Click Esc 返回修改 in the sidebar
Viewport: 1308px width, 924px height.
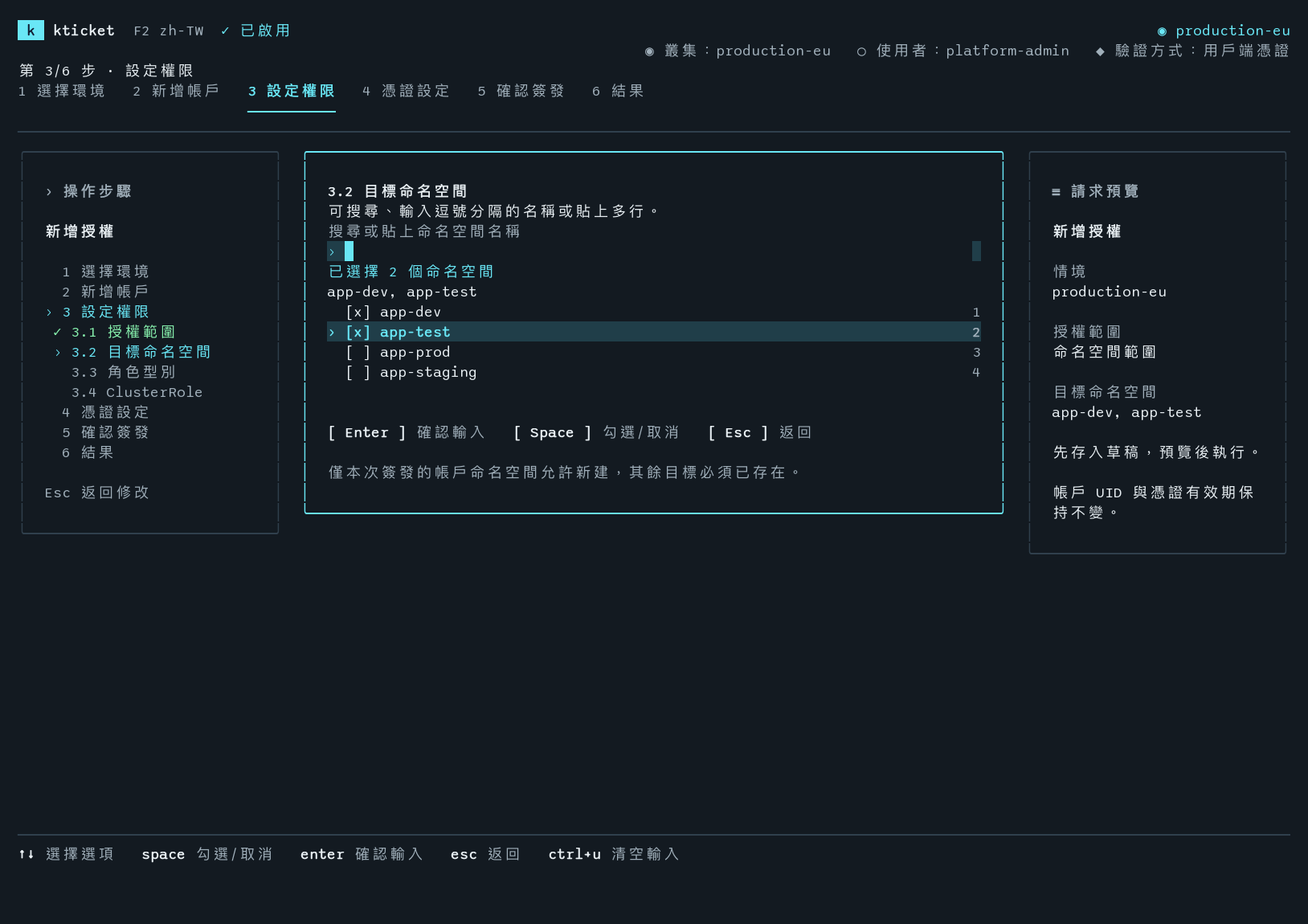(x=97, y=493)
